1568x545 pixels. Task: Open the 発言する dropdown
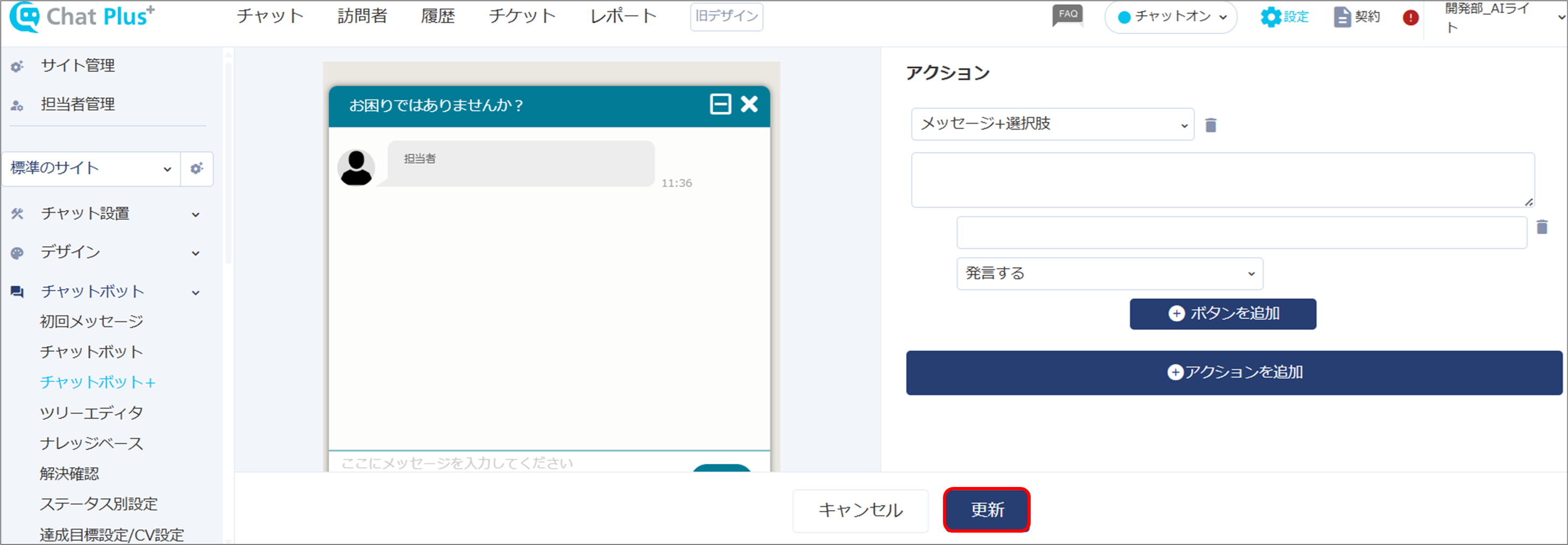coord(1110,274)
